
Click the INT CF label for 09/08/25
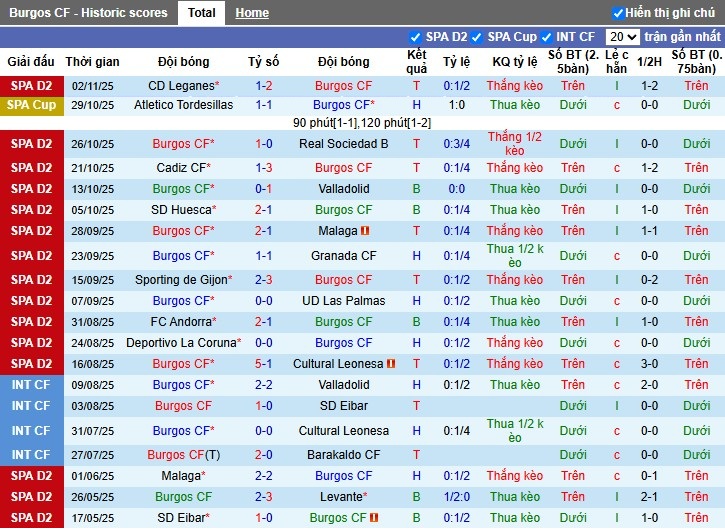pos(31,385)
